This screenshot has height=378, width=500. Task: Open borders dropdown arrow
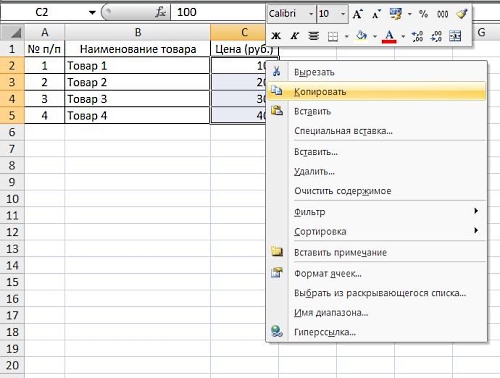[347, 36]
